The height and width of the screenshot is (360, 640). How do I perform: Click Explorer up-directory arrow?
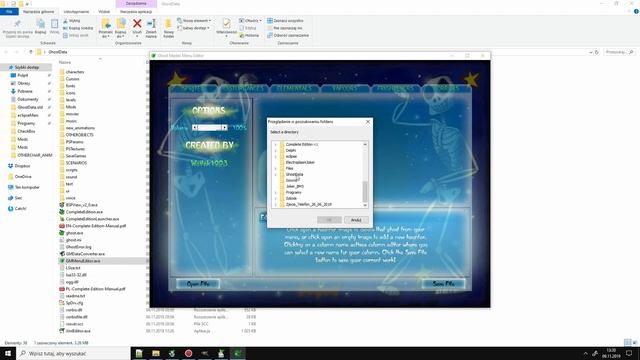point(31,52)
